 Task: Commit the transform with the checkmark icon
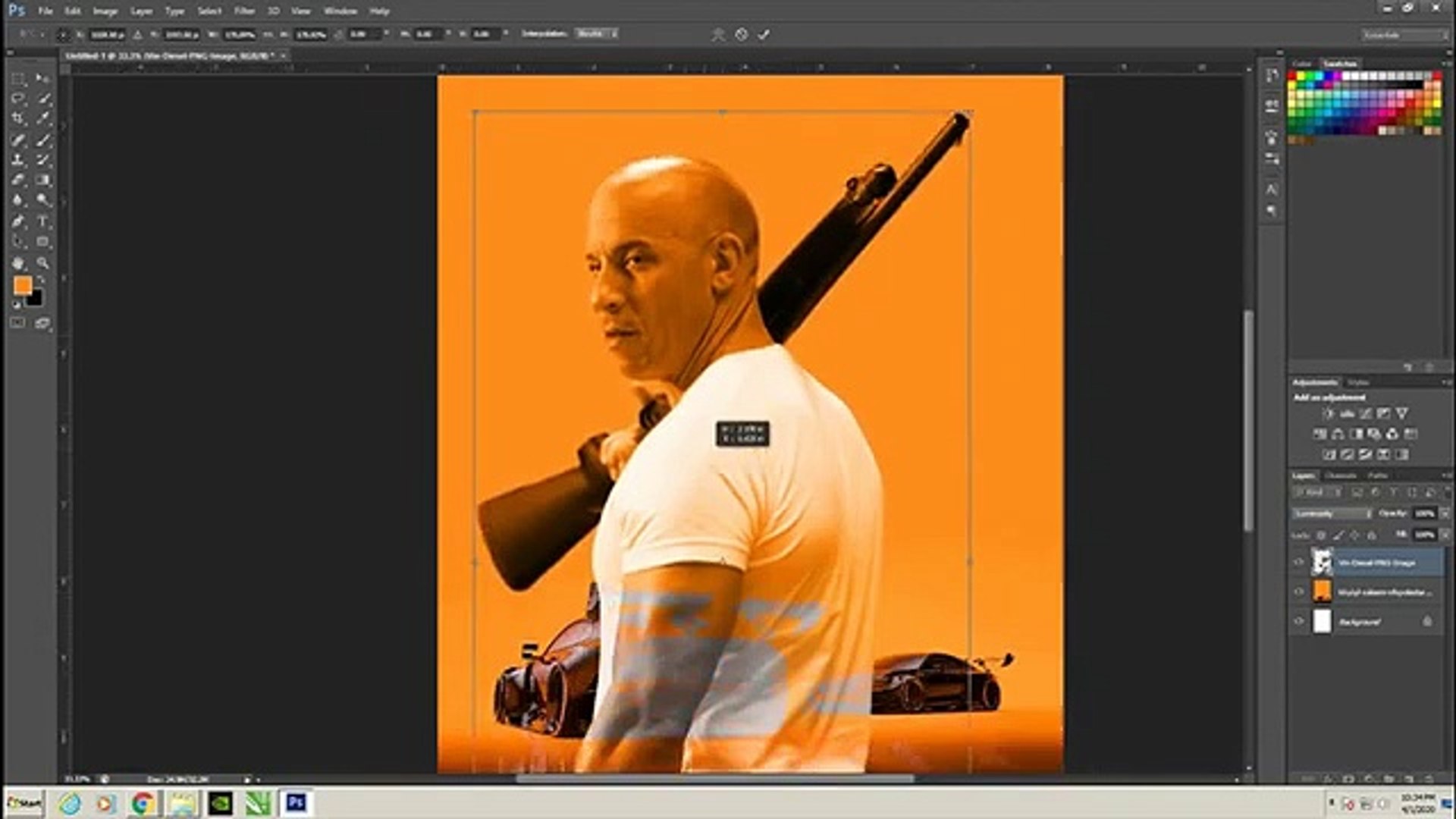[x=764, y=34]
